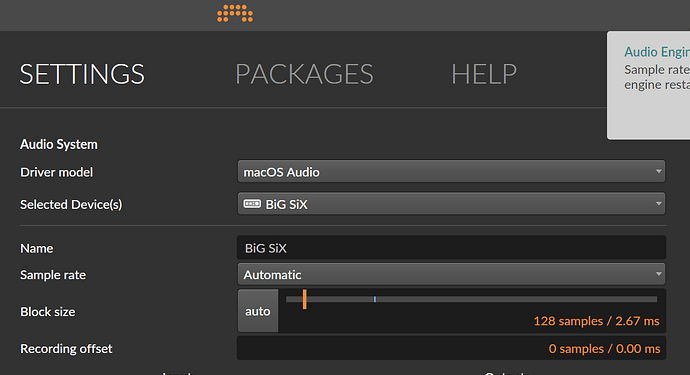
Task: Click the orange Block size slider handle
Action: point(305,299)
